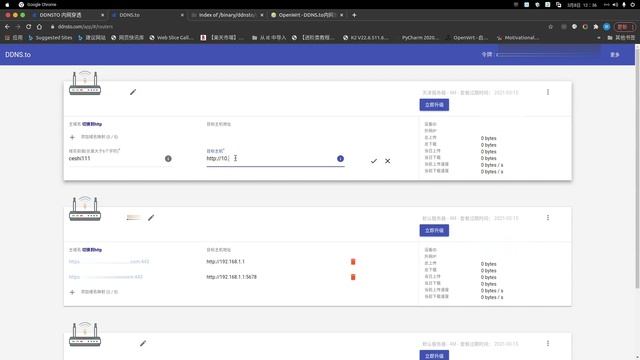Image resolution: width=640 pixels, height=360 pixels.
Task: Open second https domain link in second card
Action: (x=106, y=277)
